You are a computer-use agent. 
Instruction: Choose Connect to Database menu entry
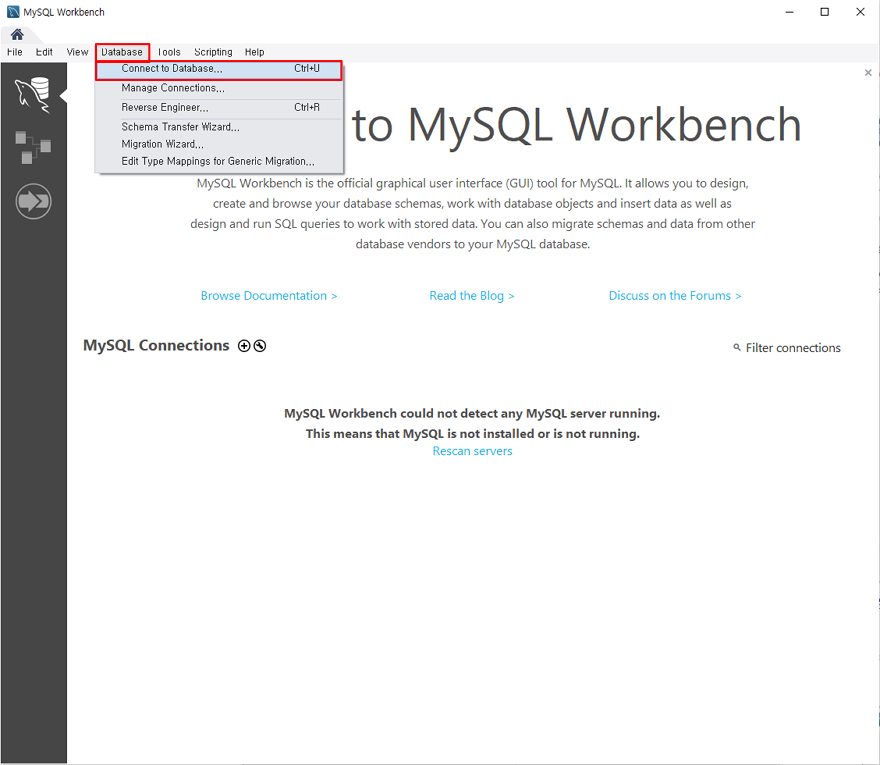[219, 69]
